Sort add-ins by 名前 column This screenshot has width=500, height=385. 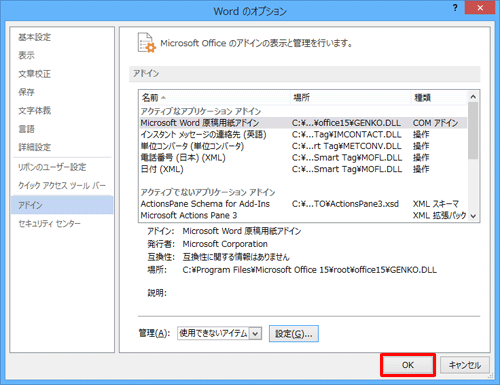point(215,98)
